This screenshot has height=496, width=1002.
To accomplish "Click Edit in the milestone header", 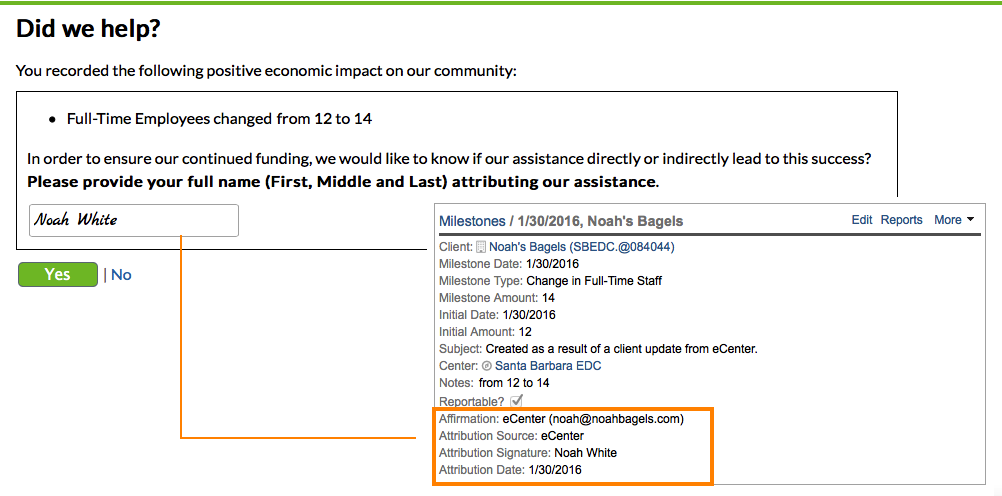I will [862, 220].
